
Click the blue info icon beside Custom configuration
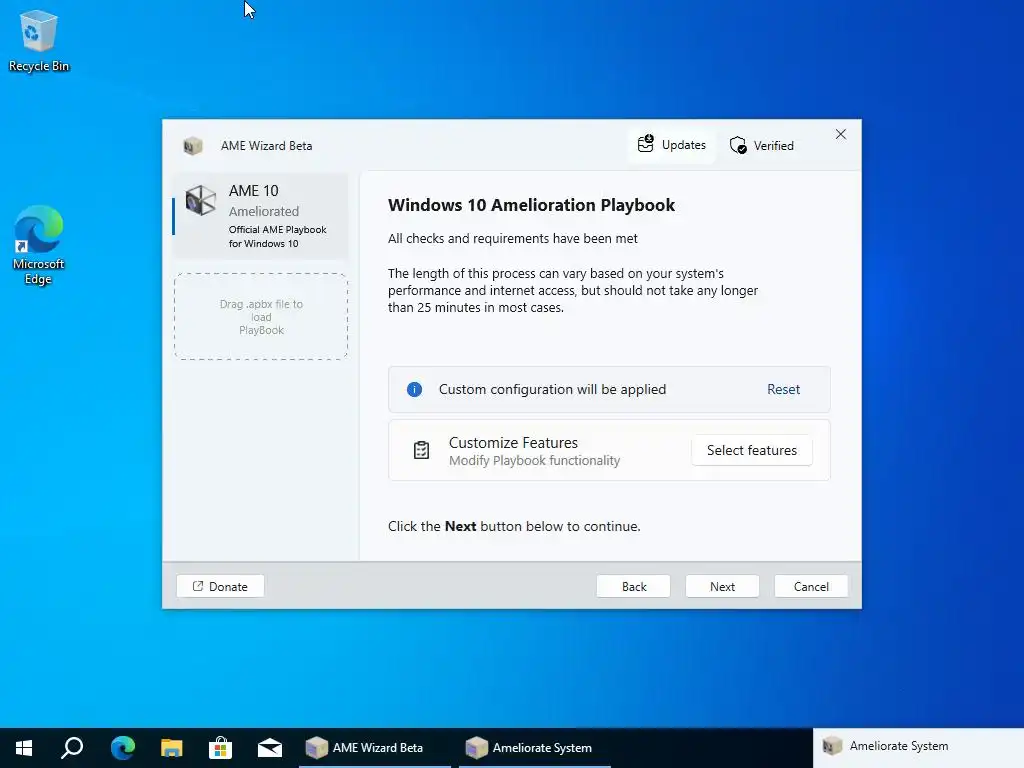(x=414, y=390)
